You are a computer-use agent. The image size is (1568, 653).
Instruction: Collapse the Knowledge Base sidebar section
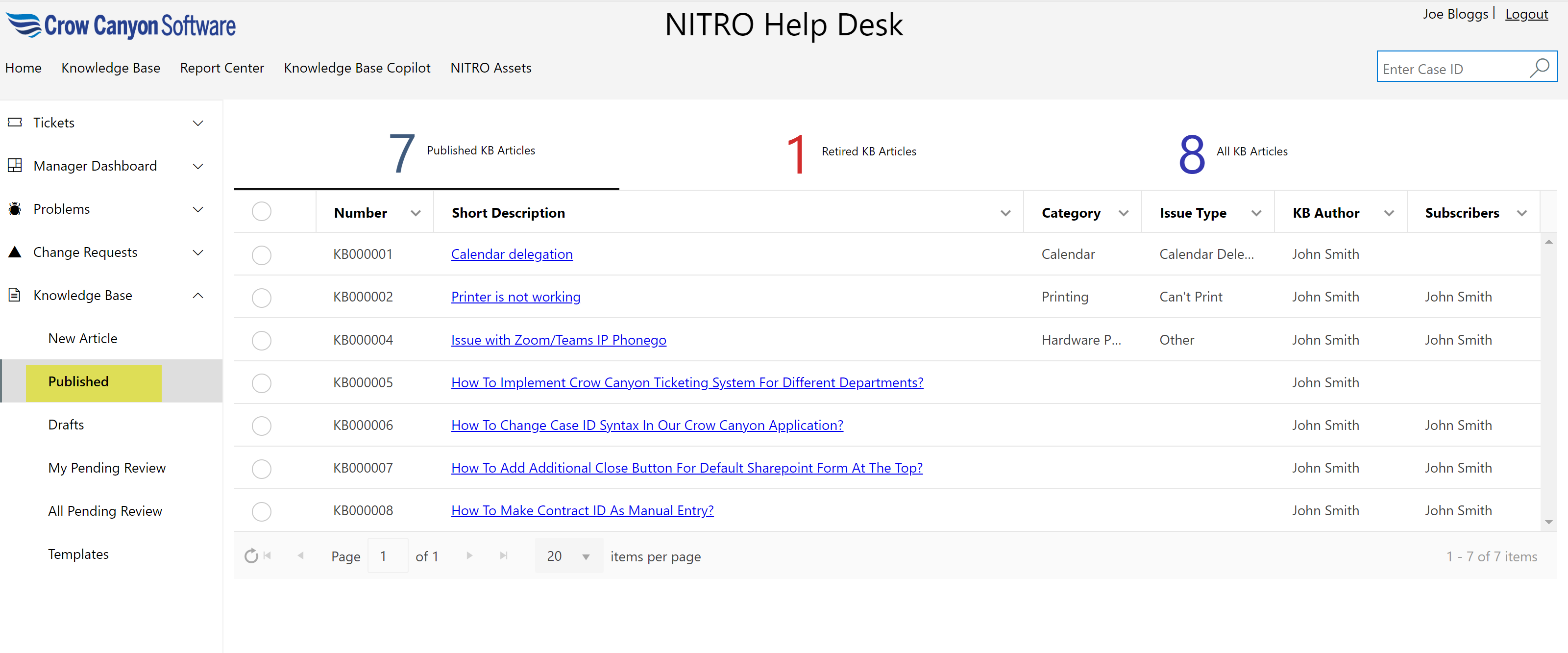click(198, 296)
